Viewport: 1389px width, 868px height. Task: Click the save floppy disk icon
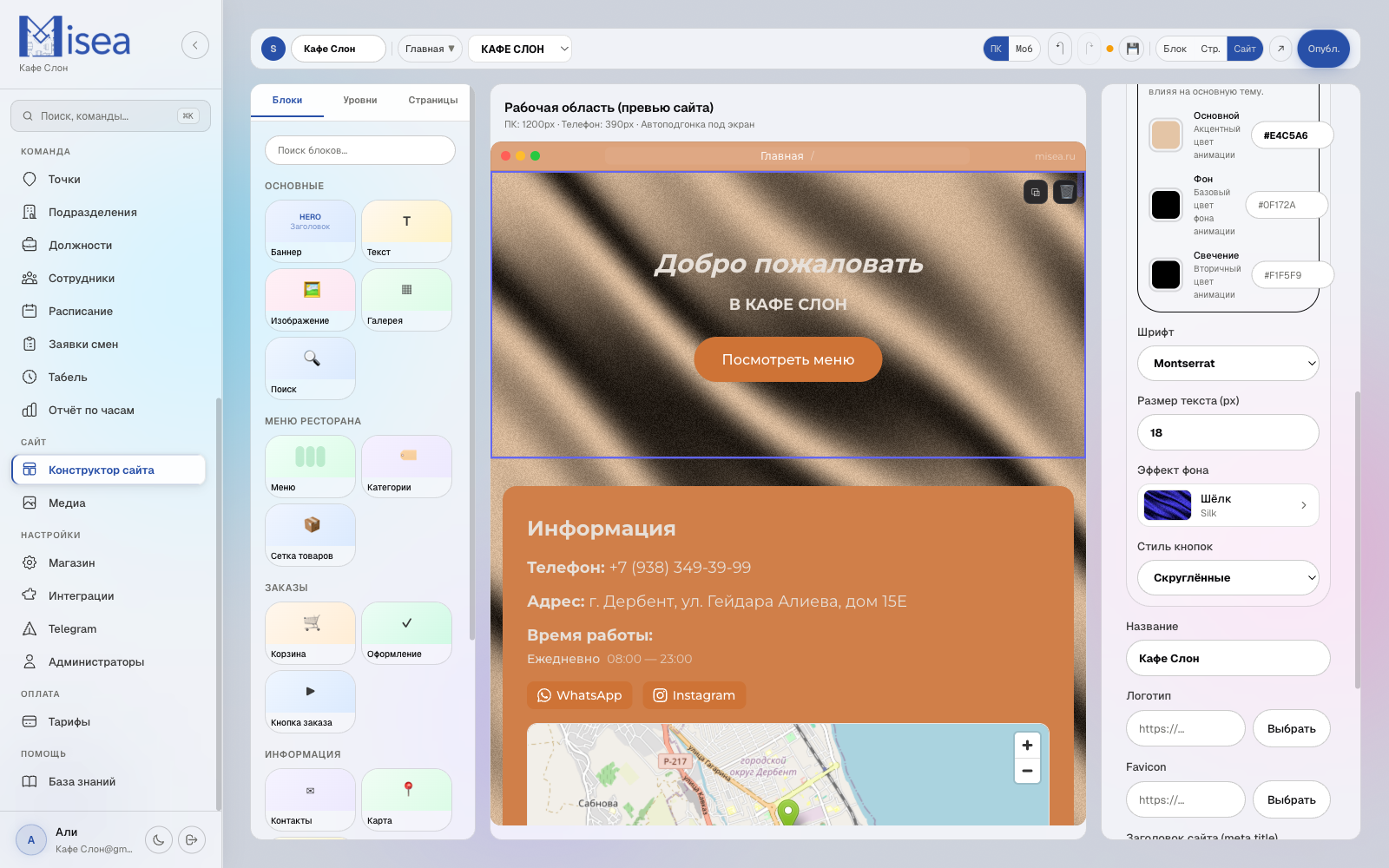tap(1132, 49)
